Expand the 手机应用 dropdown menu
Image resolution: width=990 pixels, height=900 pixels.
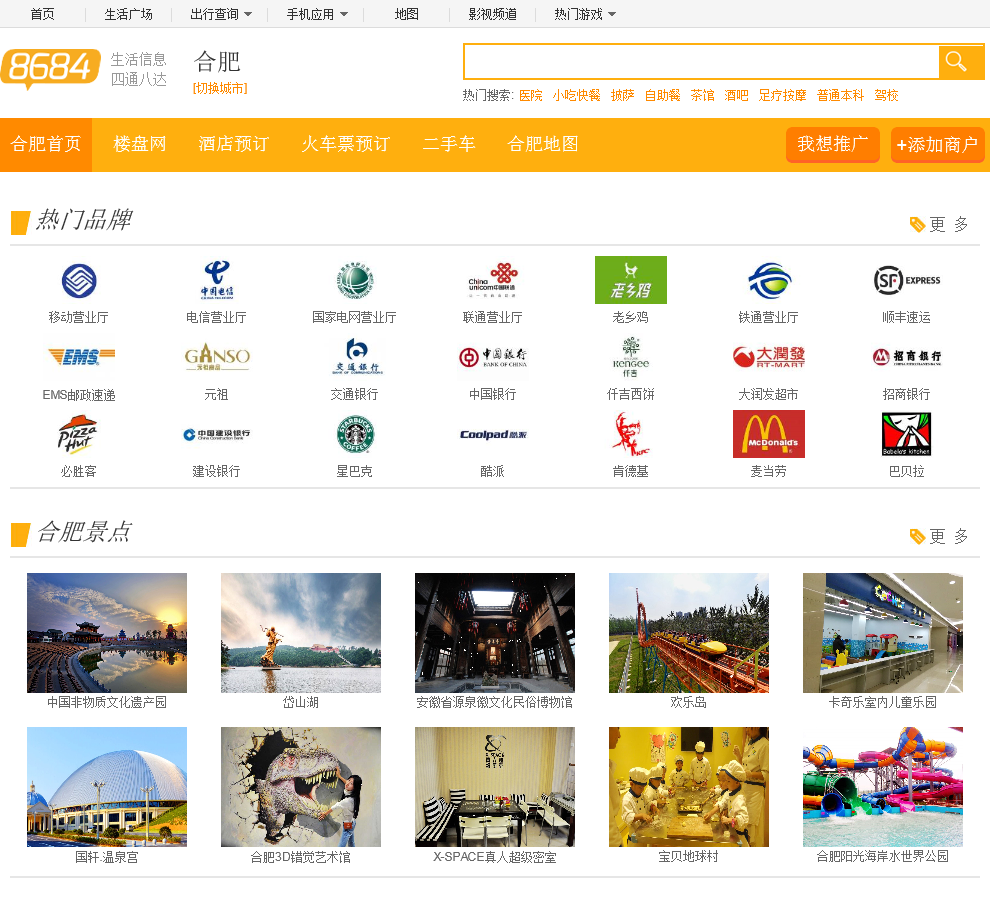coord(317,14)
